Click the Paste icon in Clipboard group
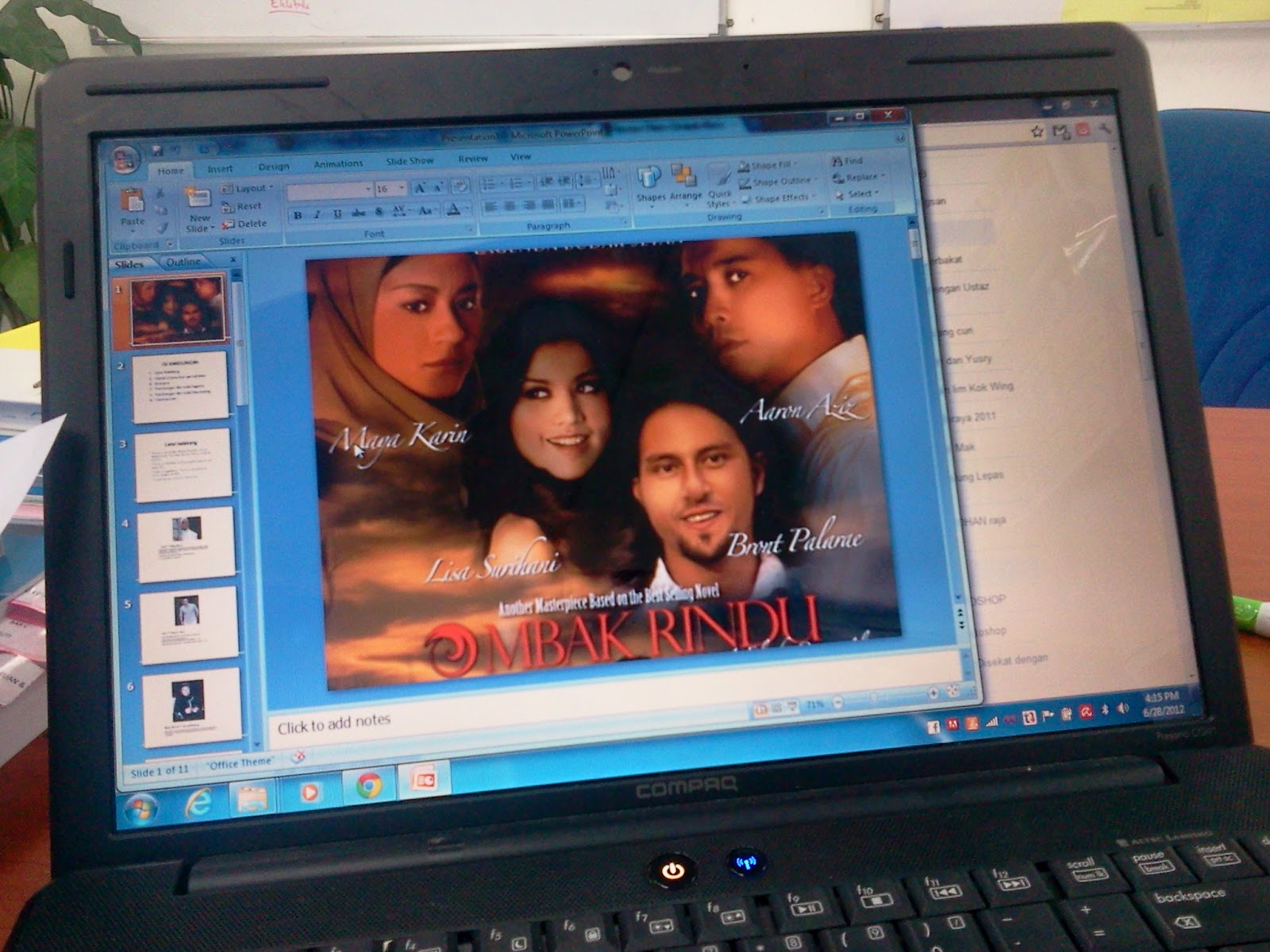The width and height of the screenshot is (1270, 952). (132, 202)
